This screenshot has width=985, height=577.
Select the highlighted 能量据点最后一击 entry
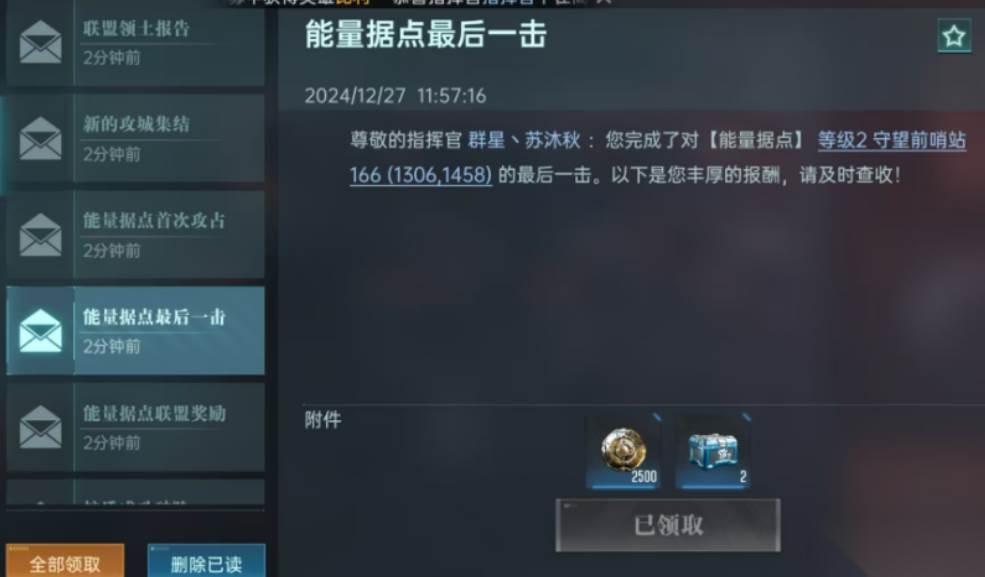point(135,331)
